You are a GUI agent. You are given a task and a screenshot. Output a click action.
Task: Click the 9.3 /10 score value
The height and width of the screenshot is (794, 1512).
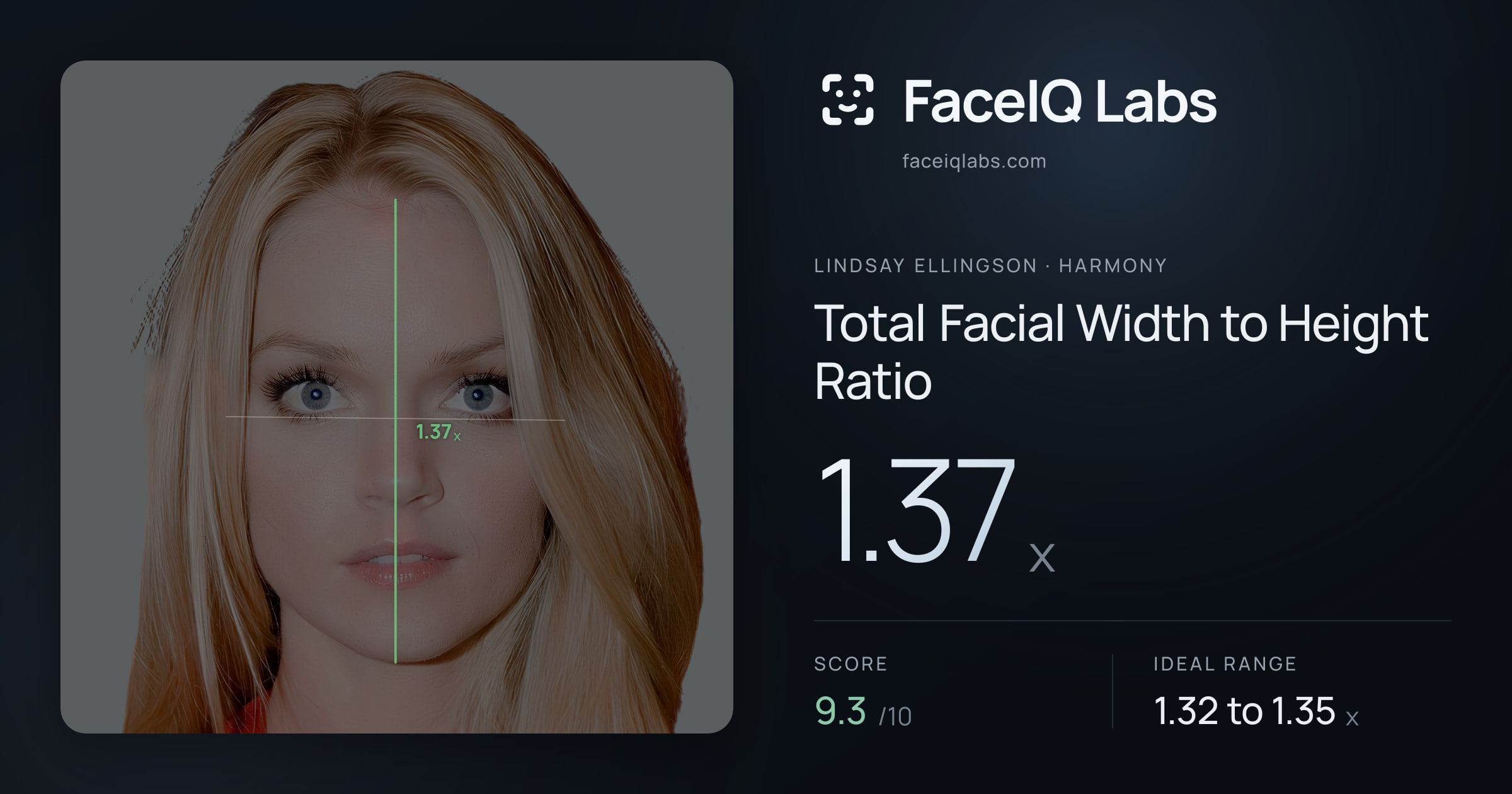pos(863,711)
